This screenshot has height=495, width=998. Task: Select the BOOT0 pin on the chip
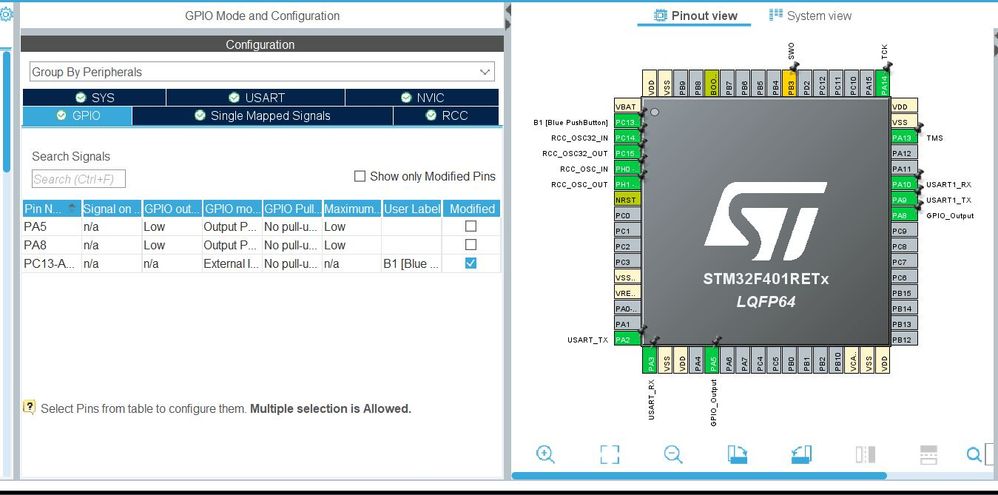click(x=712, y=83)
